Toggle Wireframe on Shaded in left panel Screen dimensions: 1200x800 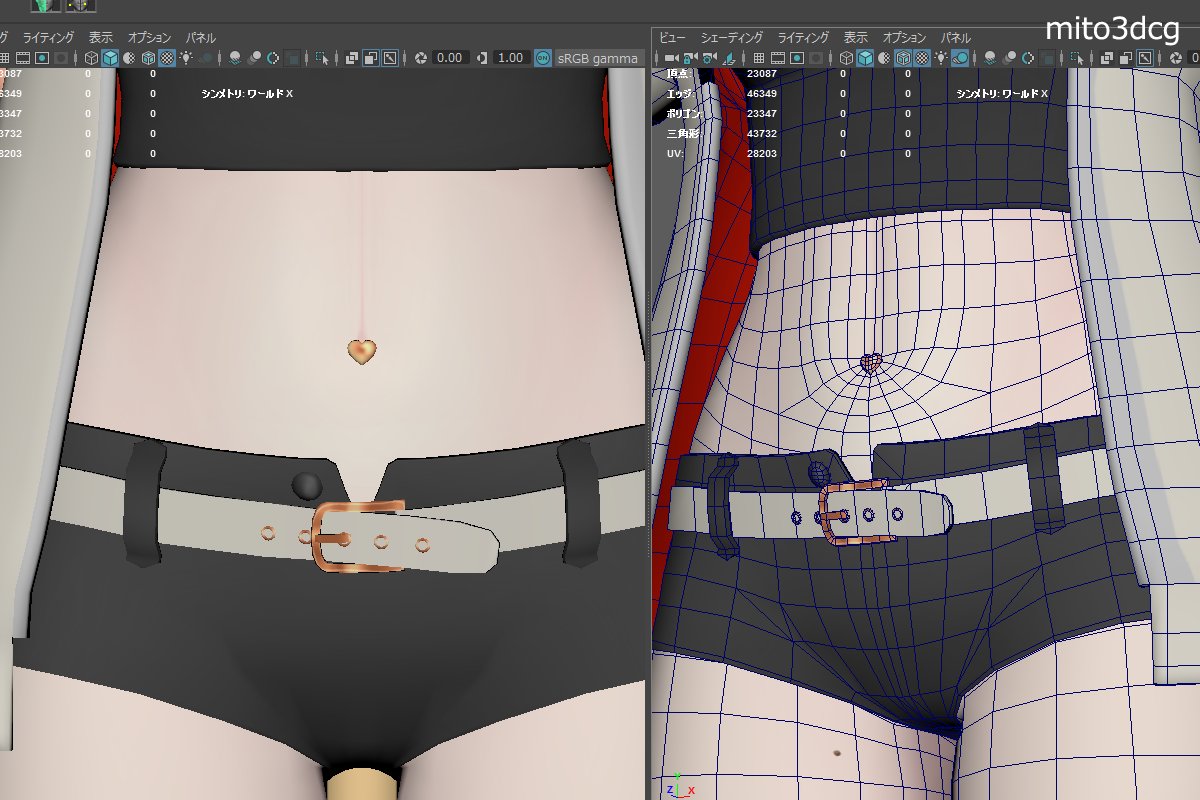[x=148, y=58]
